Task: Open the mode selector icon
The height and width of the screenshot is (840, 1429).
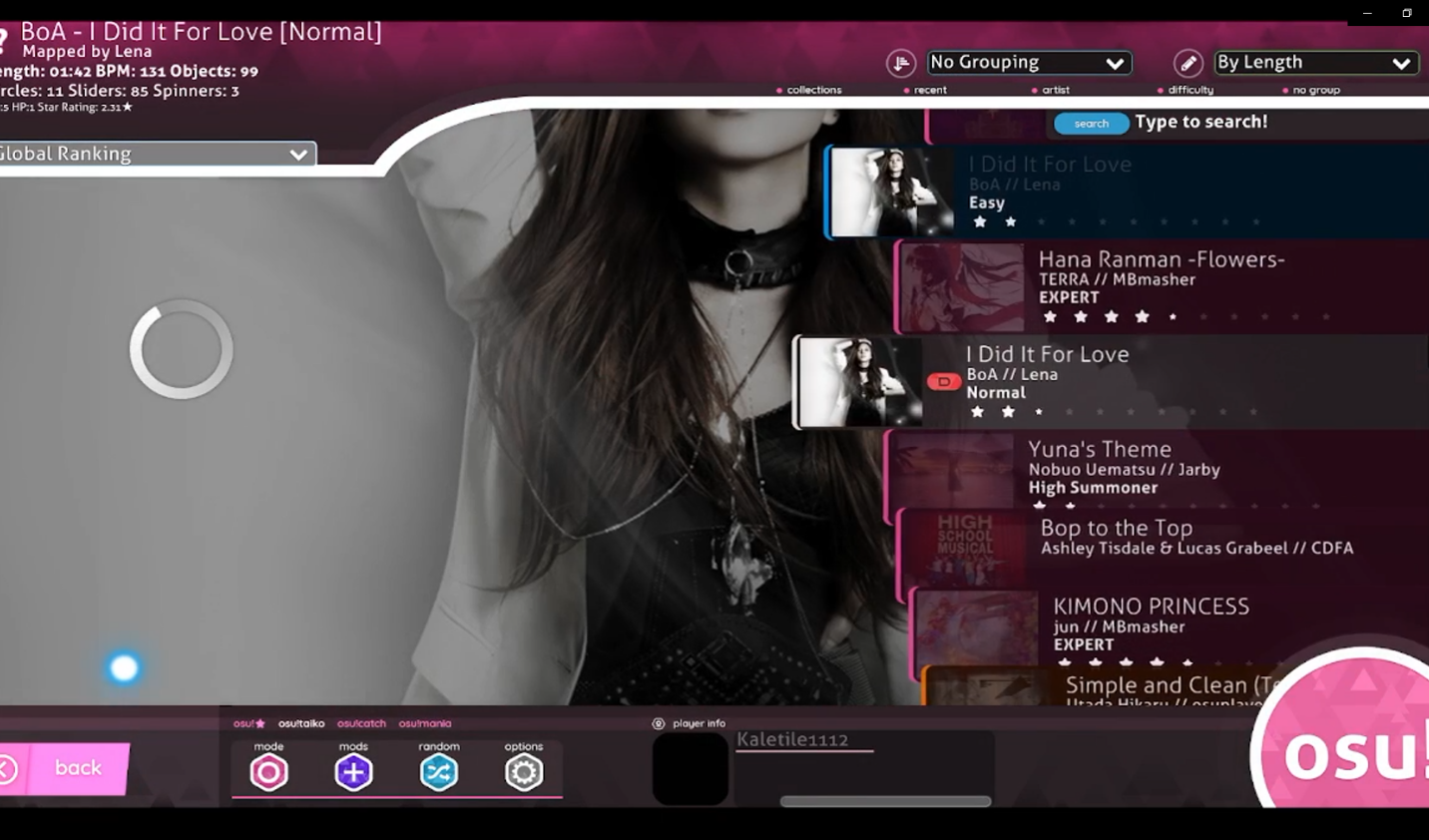Action: pos(268,772)
